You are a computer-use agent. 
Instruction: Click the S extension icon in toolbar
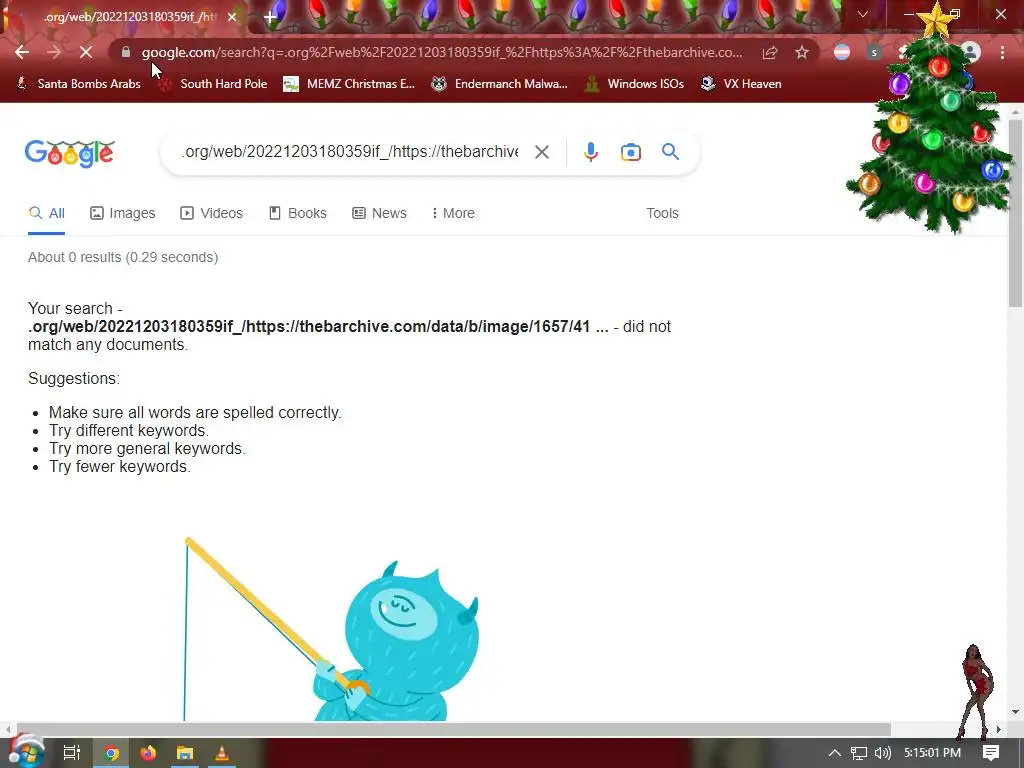(874, 52)
